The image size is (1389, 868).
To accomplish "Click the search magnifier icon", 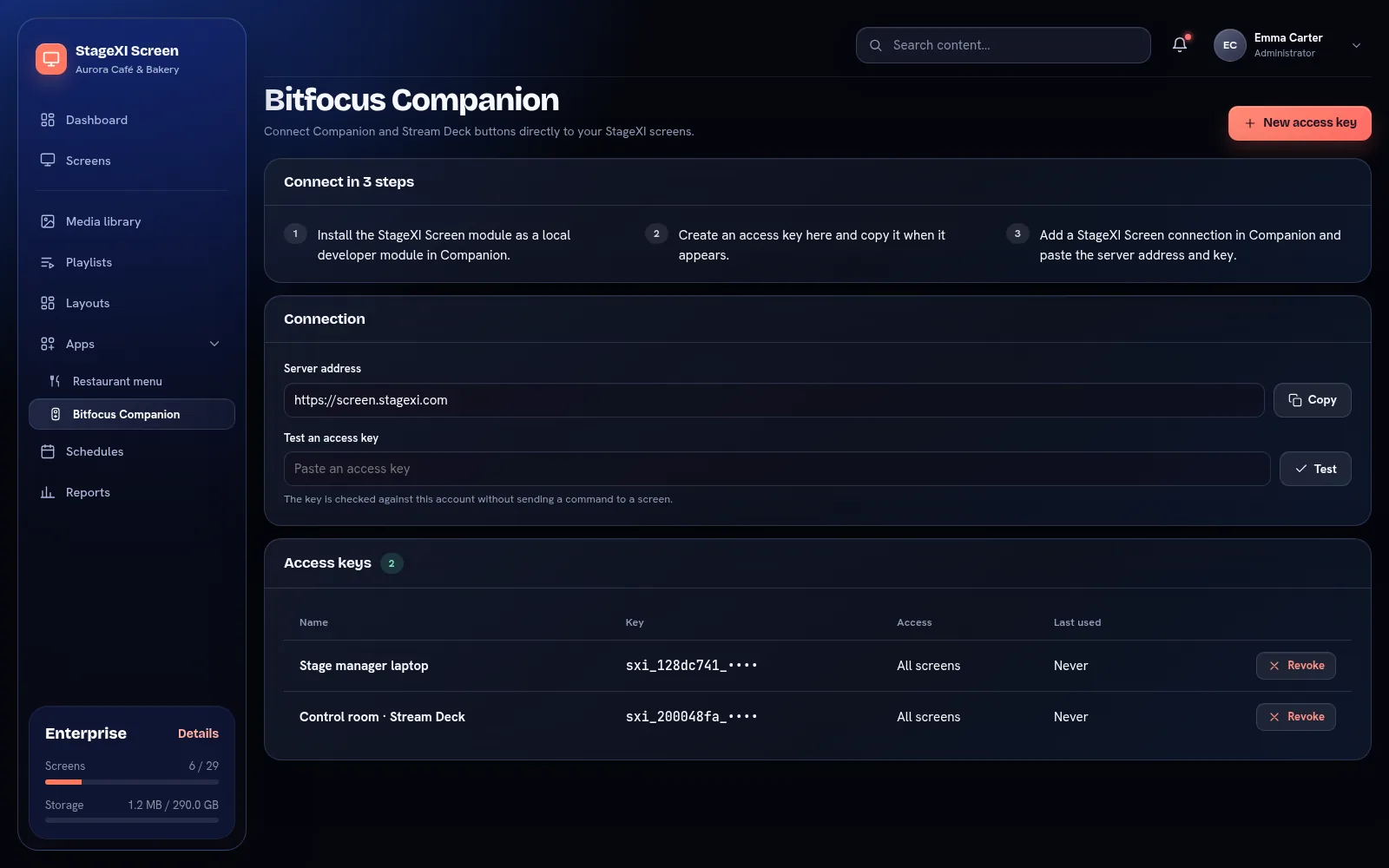I will point(876,45).
